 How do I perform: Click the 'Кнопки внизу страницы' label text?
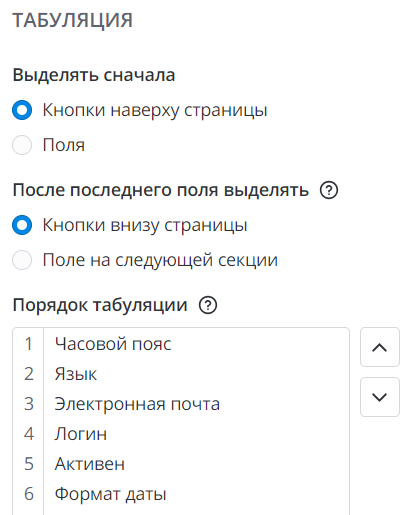(145, 226)
